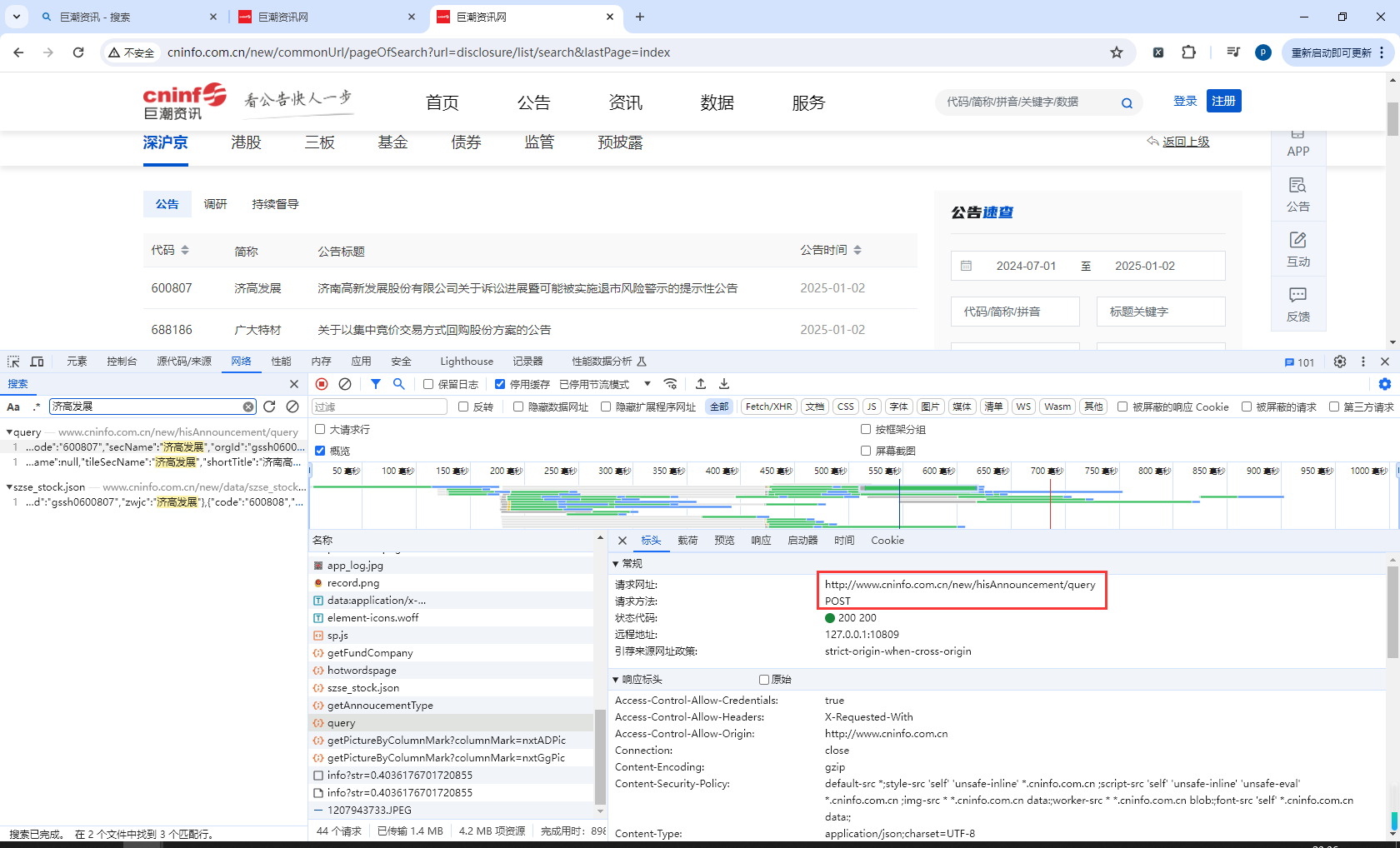
Task: Click site search magnifier icon
Action: (1127, 103)
